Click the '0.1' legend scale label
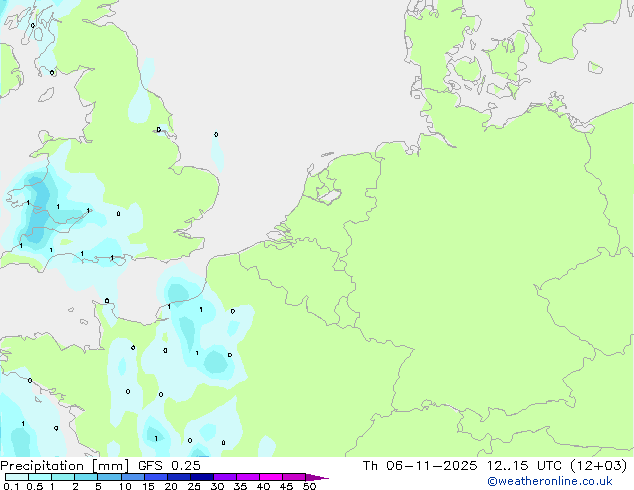634x490 pixels. (x=11, y=486)
